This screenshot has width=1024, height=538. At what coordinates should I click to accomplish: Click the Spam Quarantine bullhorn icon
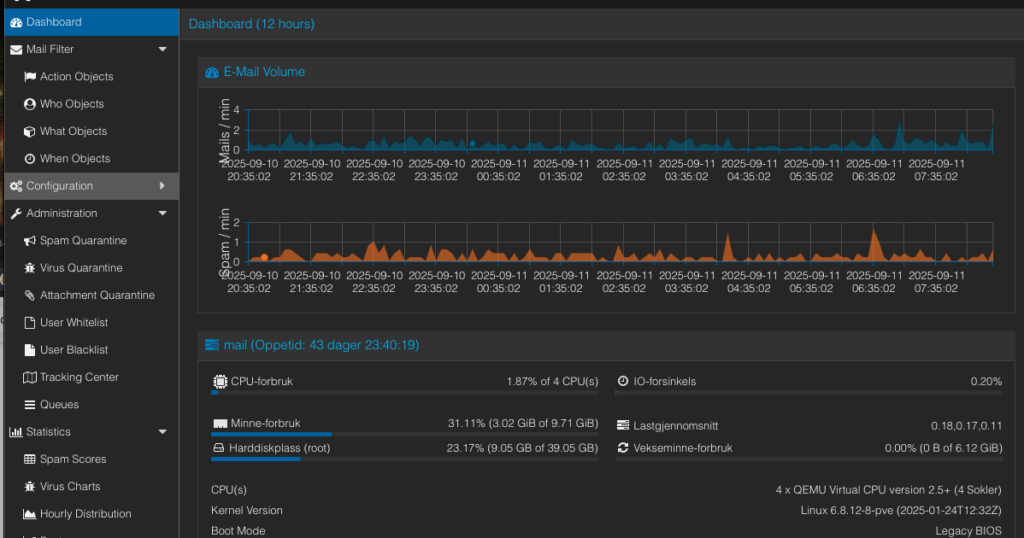click(30, 241)
